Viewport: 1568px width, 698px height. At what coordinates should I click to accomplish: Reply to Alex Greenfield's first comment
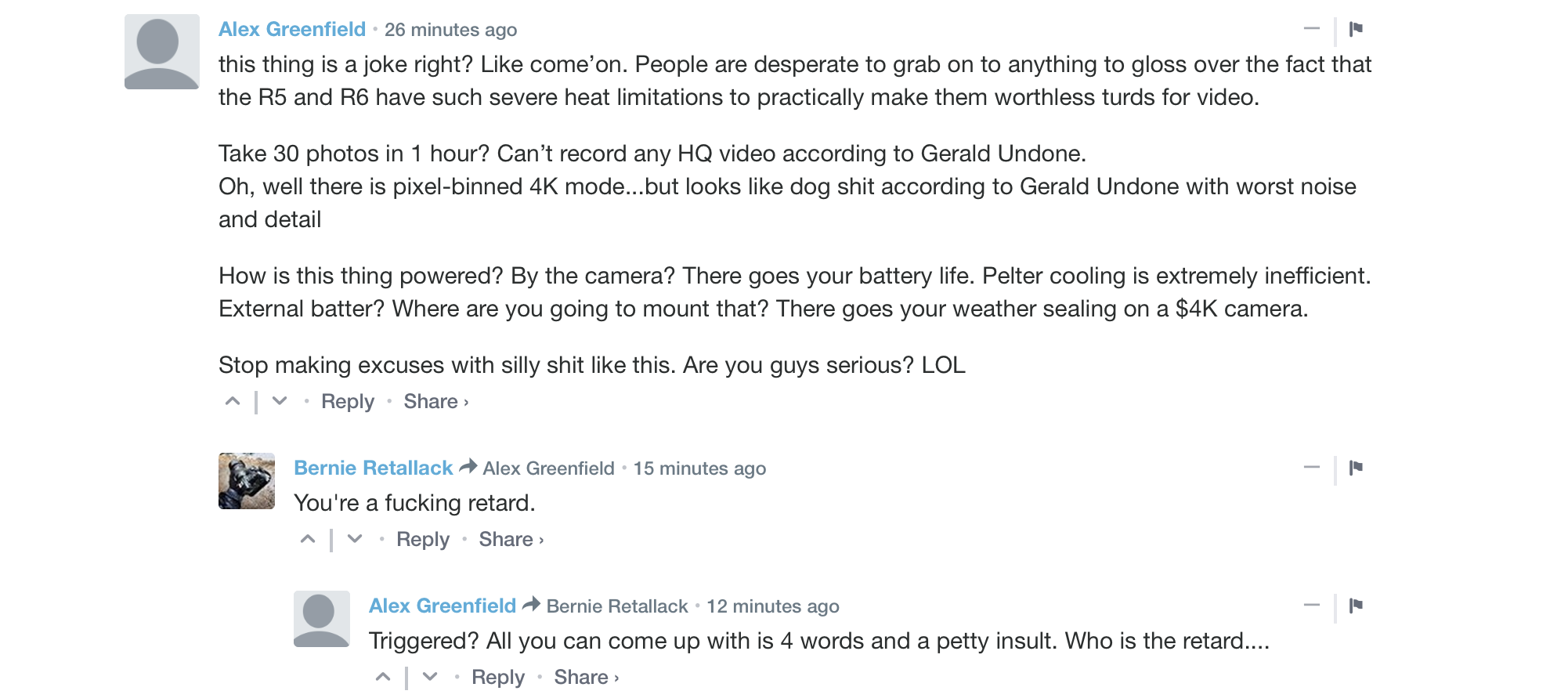[x=348, y=401]
